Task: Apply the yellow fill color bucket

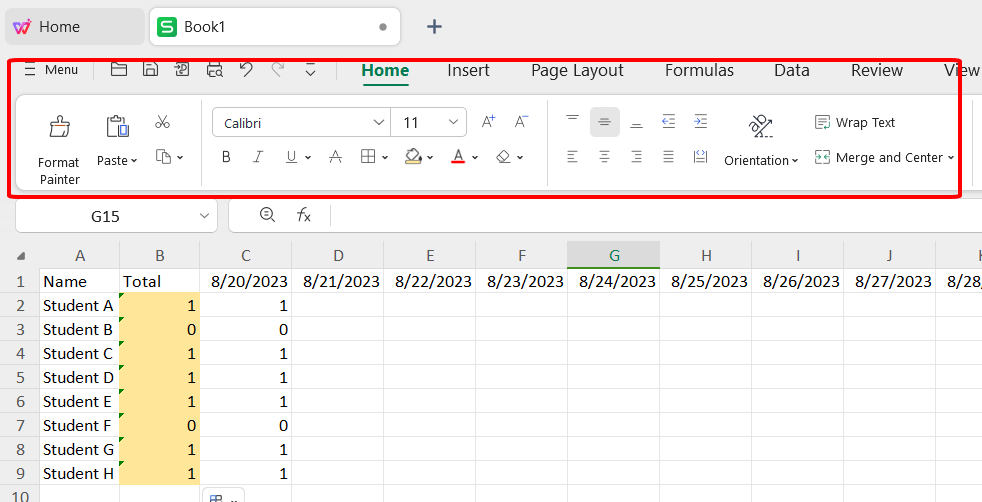Action: coord(413,156)
